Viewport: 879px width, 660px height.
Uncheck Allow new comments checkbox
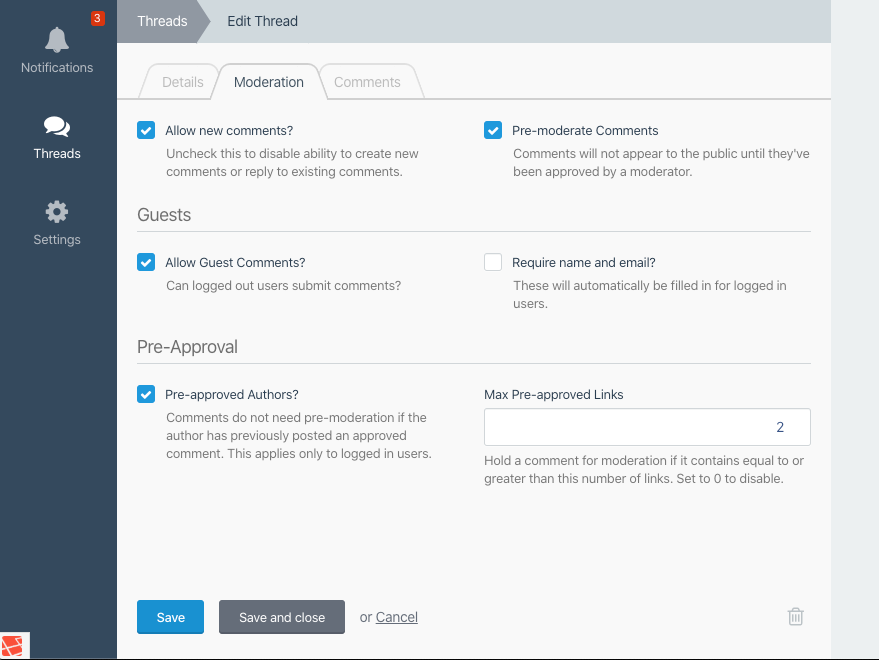[146, 130]
